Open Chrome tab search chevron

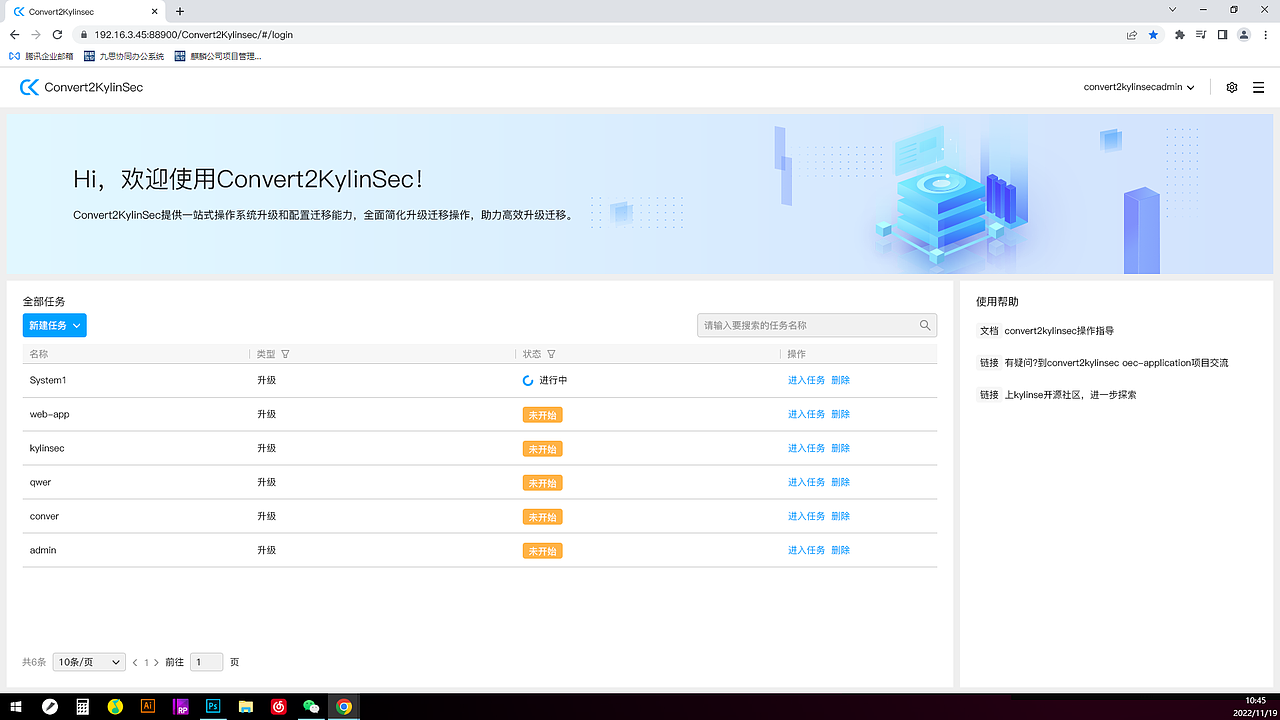[x=1172, y=10]
